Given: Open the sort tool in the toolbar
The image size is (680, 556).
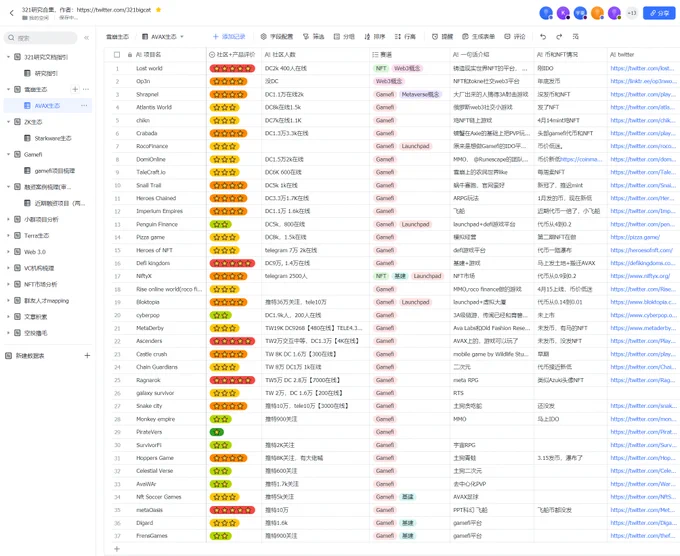Looking at the screenshot, I should (x=375, y=36).
